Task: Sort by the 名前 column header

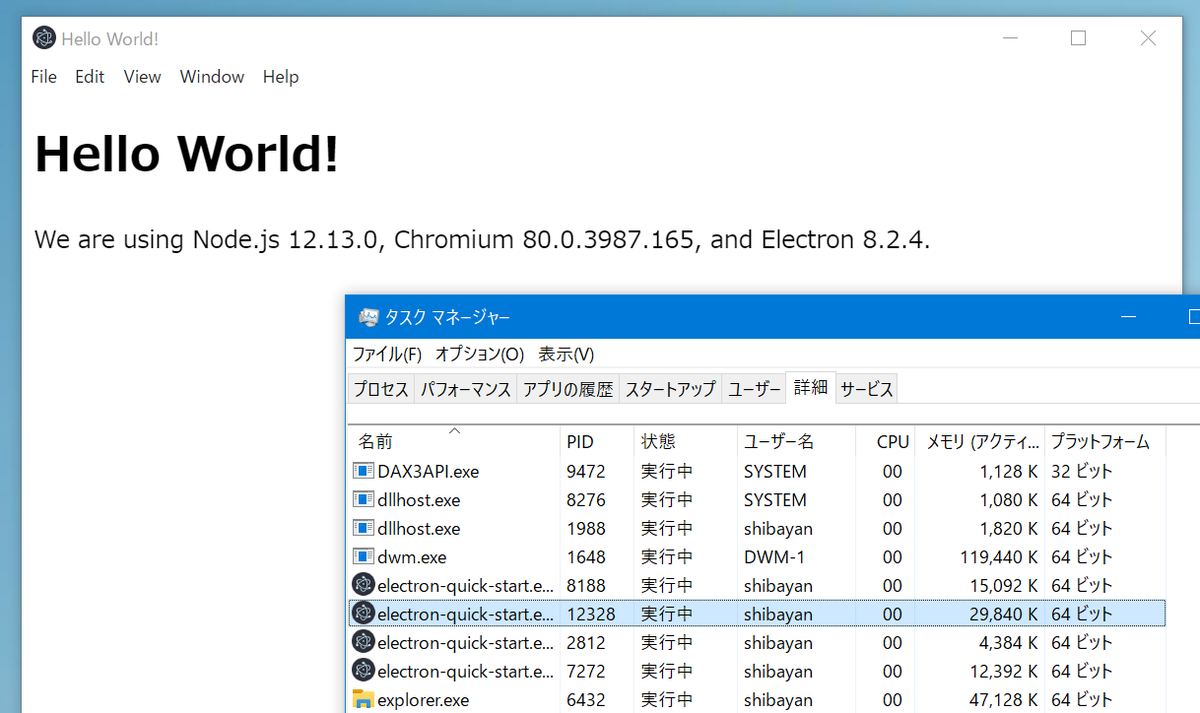Action: (x=454, y=441)
